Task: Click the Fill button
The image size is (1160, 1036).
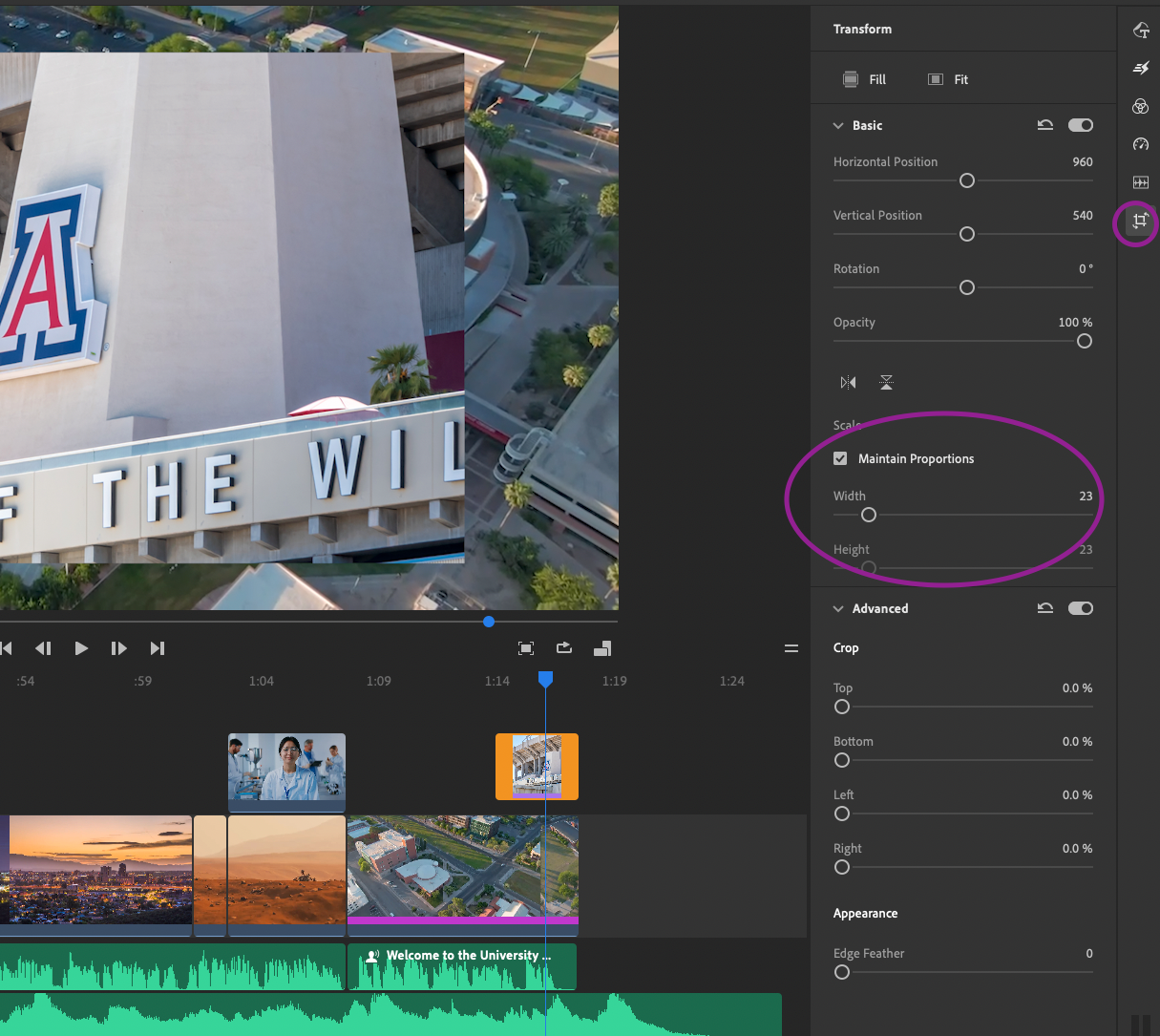Action: [x=865, y=79]
